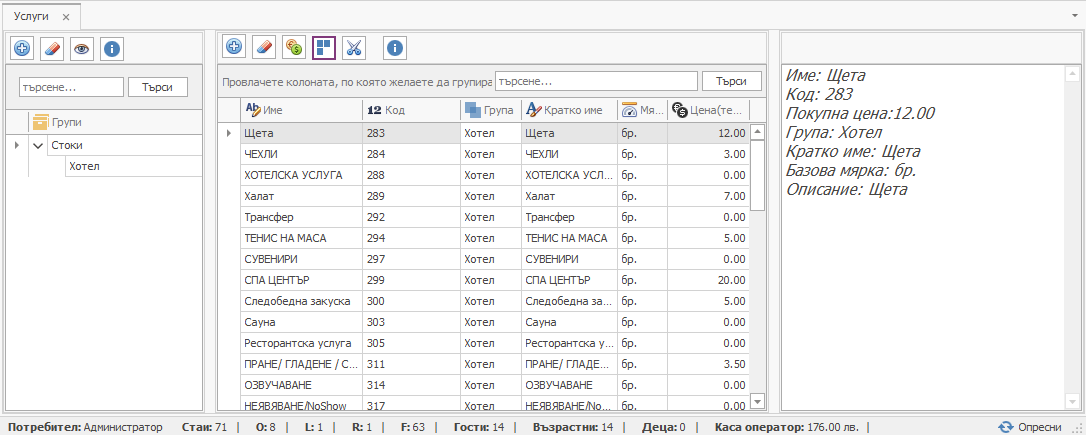Click the add button in groups panel

(22, 47)
